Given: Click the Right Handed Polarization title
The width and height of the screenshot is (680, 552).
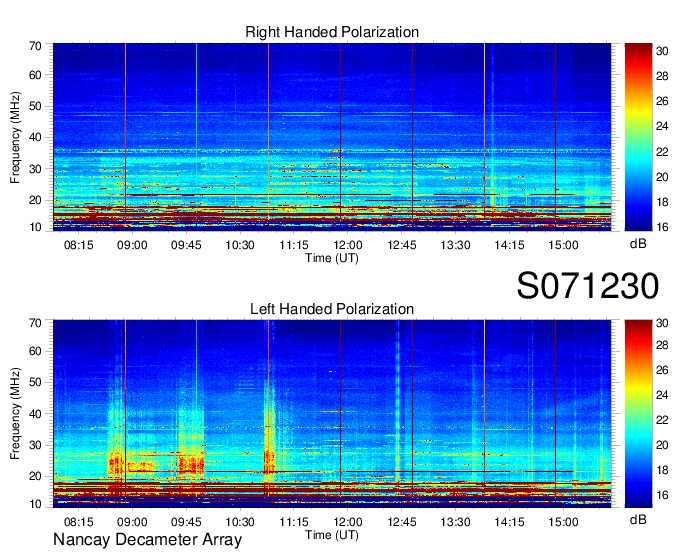Looking at the screenshot, I should click(x=332, y=32).
